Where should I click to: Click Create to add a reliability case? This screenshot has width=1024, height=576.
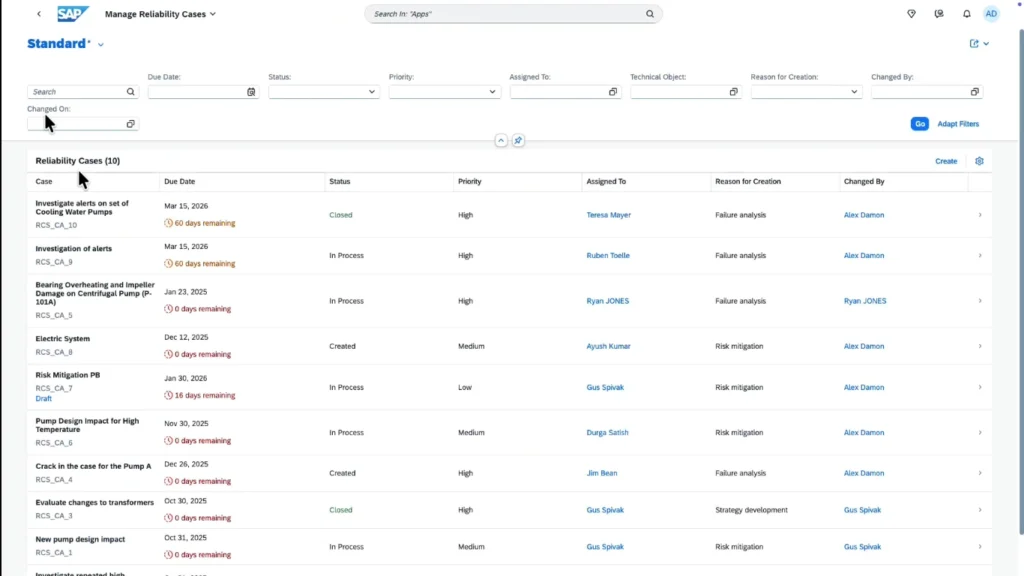coord(946,161)
